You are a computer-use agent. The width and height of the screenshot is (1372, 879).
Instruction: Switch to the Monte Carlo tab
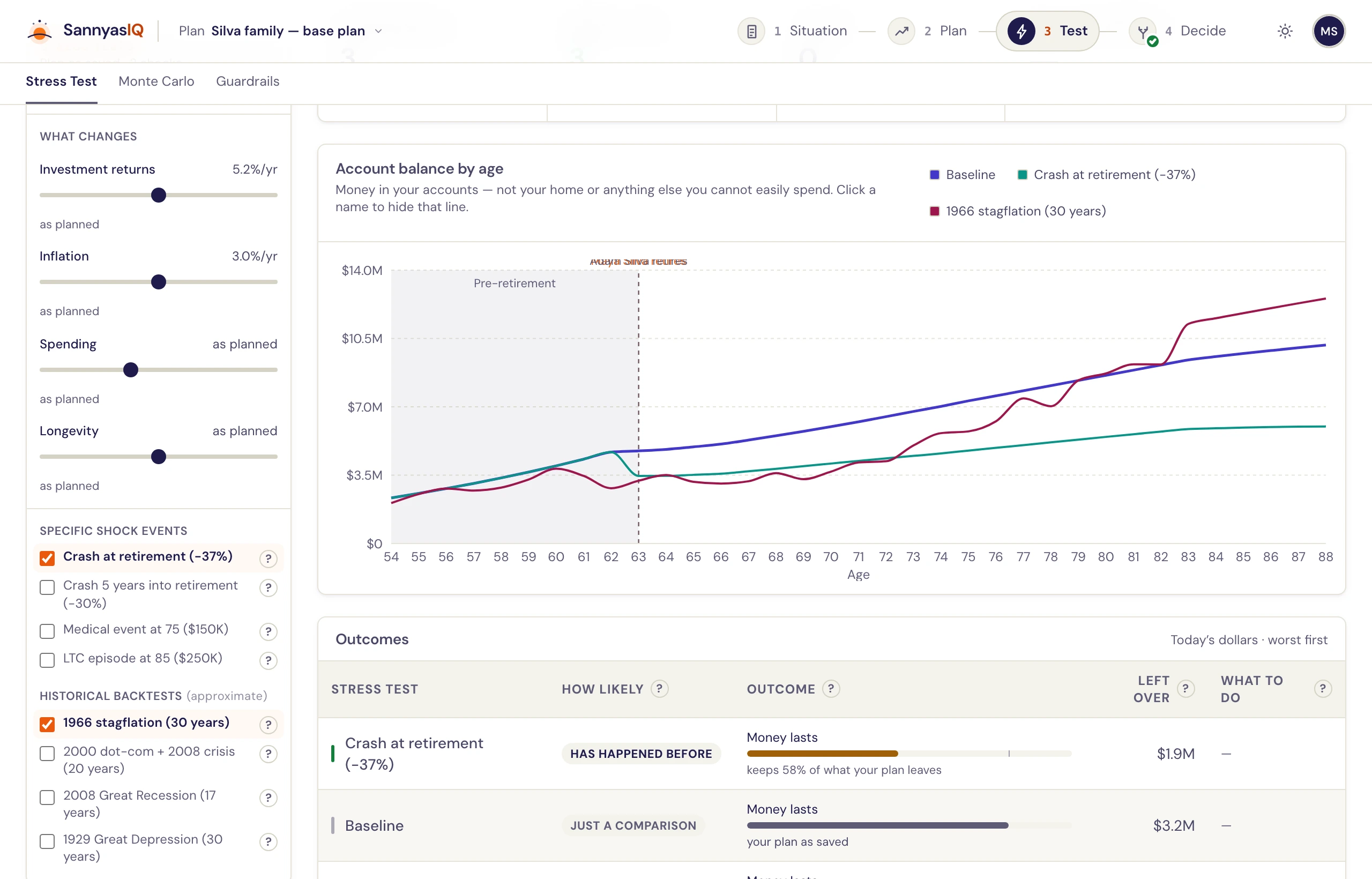coord(156,81)
